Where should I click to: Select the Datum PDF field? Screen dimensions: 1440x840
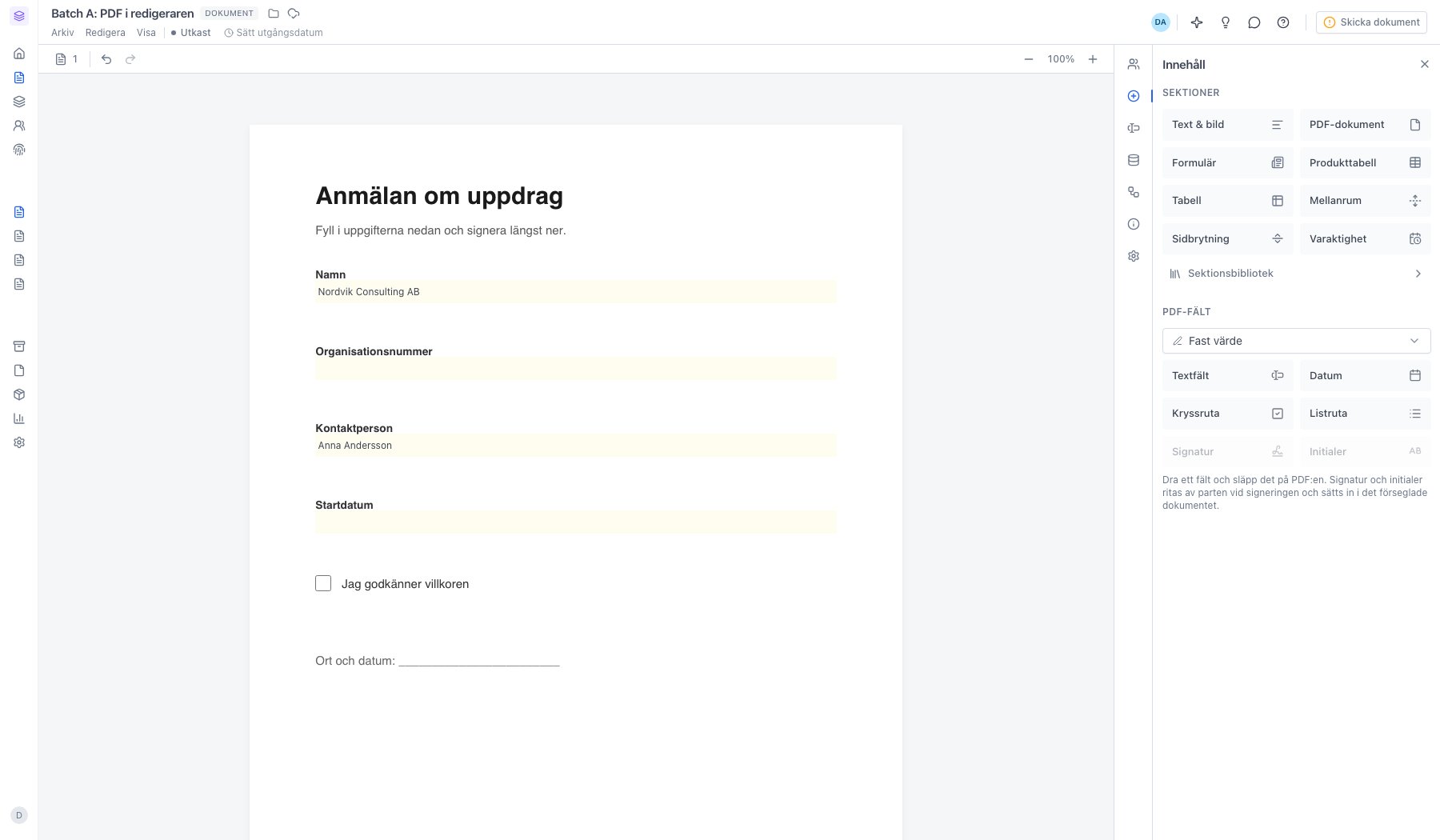1365,375
